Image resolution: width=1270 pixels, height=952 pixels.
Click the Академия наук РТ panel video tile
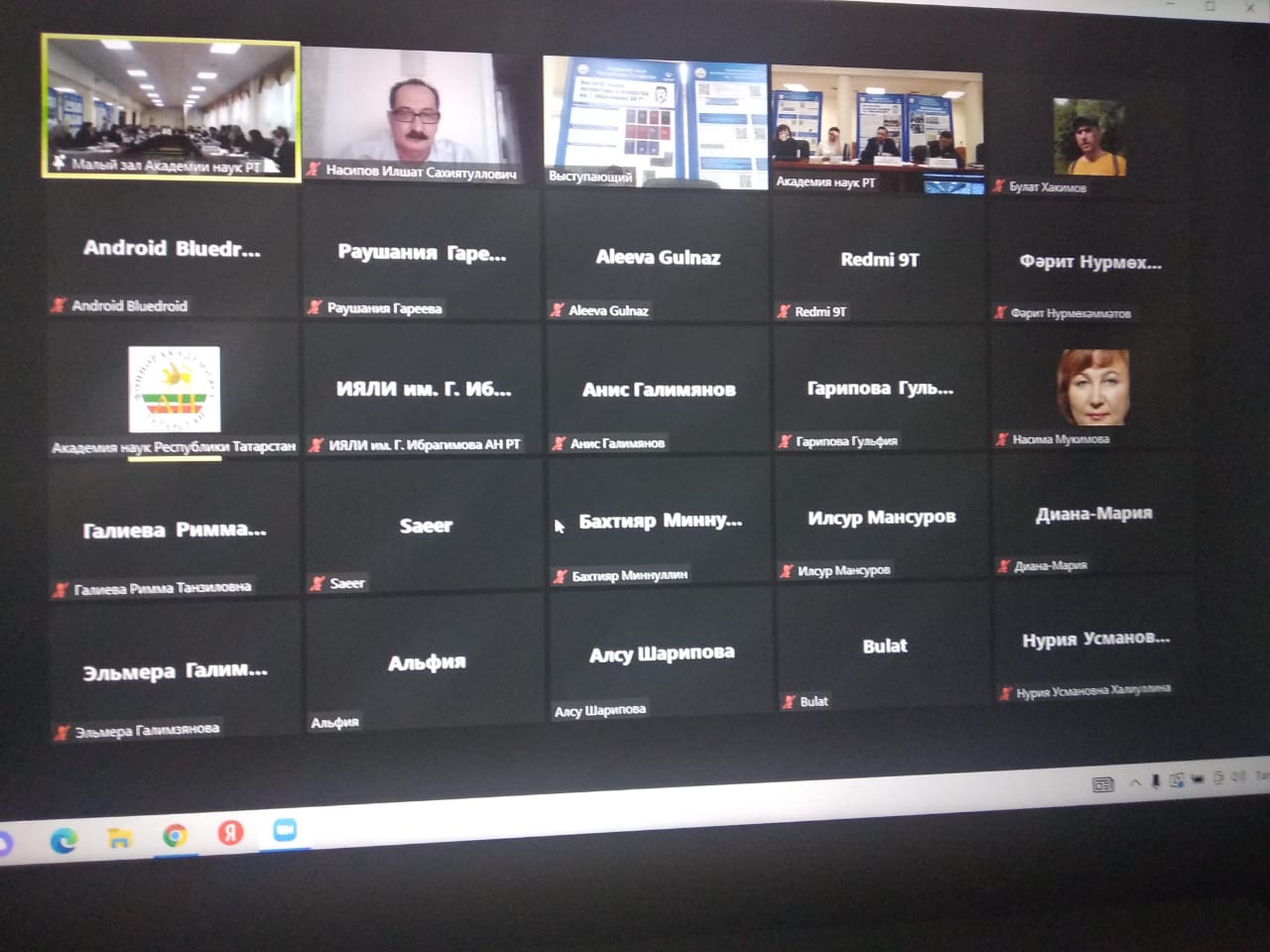pos(877,127)
